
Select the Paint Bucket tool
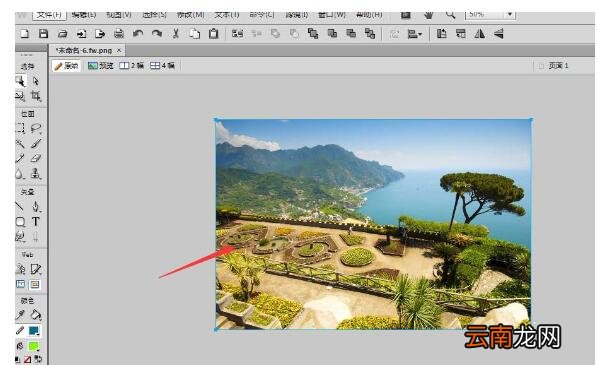pyautogui.click(x=36, y=315)
